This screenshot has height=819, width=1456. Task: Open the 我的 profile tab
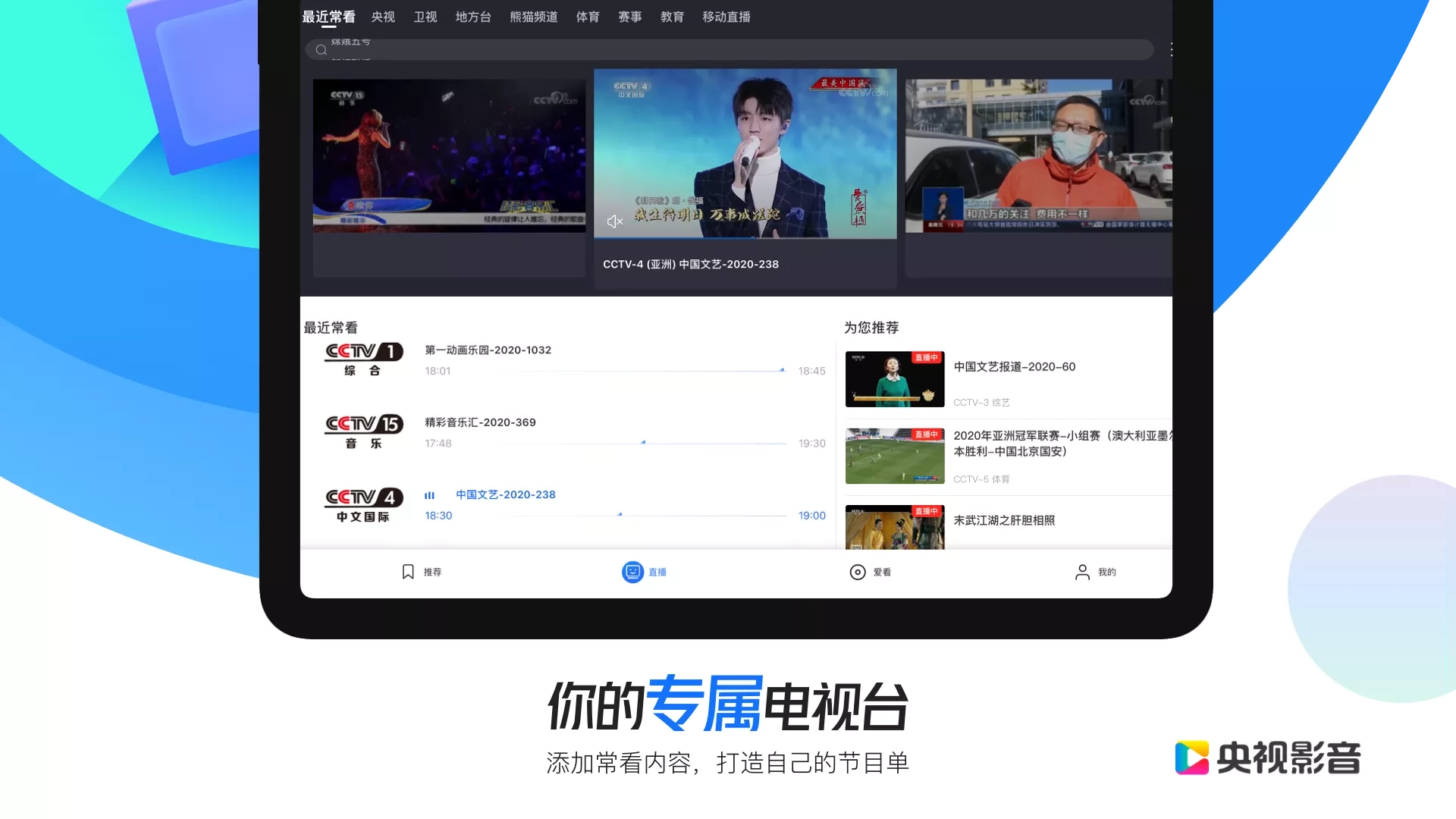1095,572
